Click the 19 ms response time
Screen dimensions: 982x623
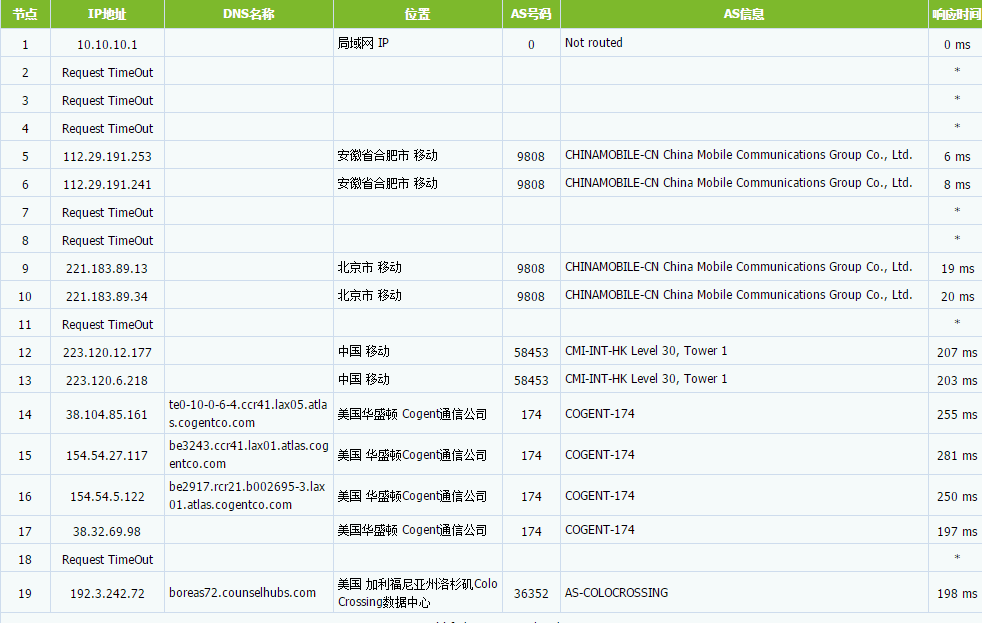(x=958, y=269)
